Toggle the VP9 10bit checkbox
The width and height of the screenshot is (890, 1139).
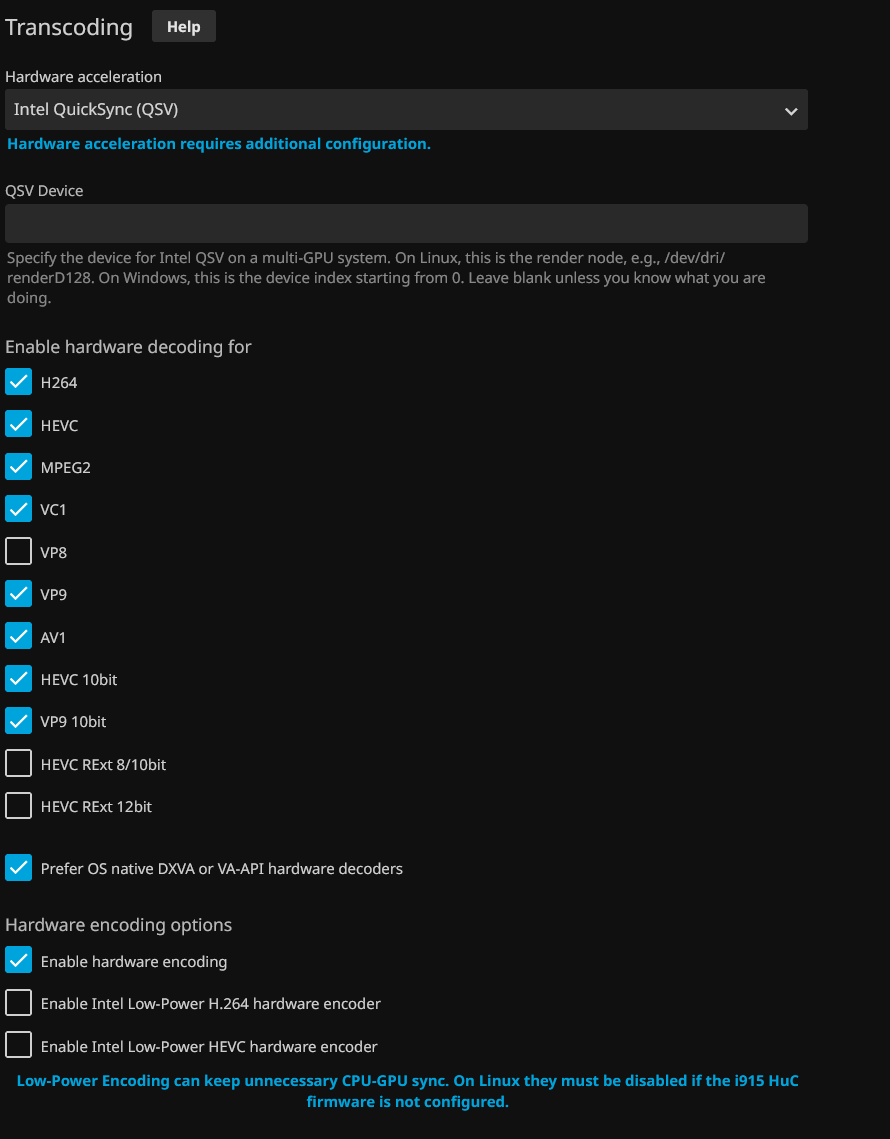(19, 721)
